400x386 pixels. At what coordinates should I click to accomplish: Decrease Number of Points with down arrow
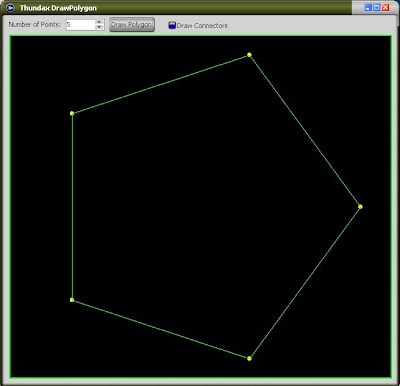point(99,27)
